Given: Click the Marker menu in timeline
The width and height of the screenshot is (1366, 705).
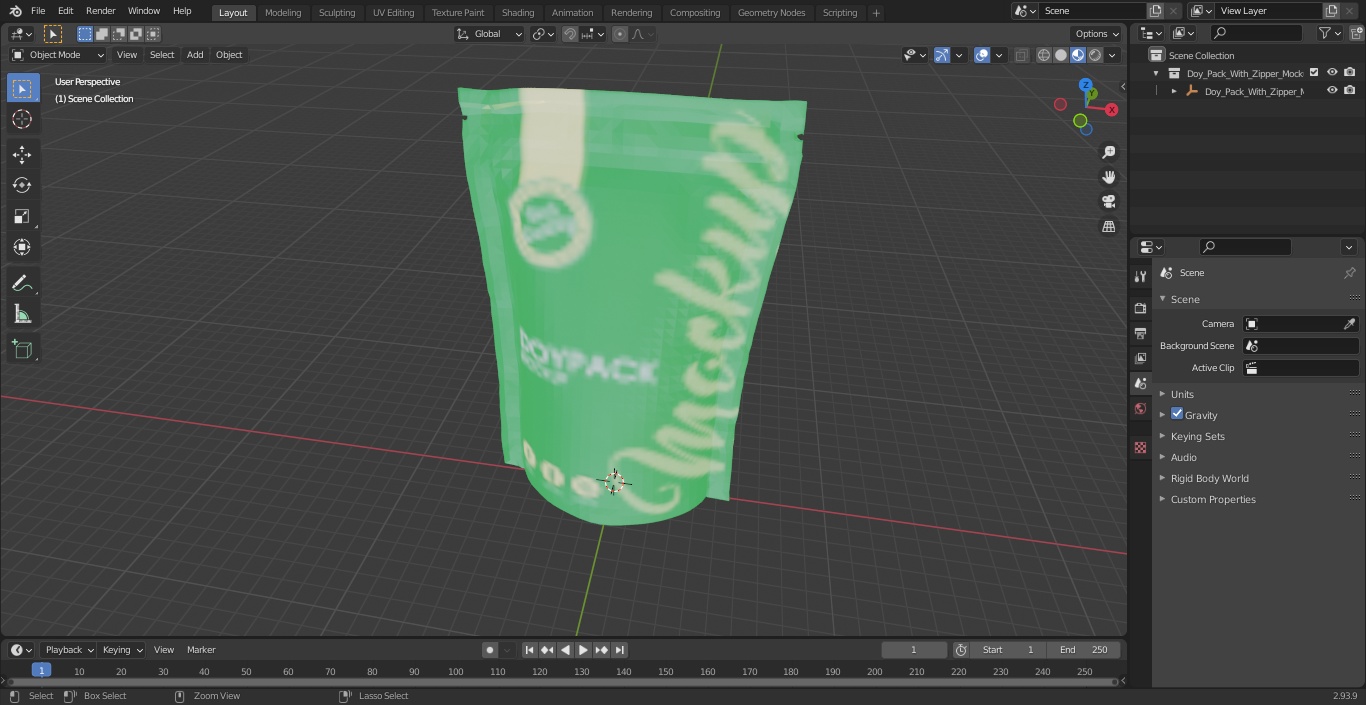Looking at the screenshot, I should click(x=201, y=650).
